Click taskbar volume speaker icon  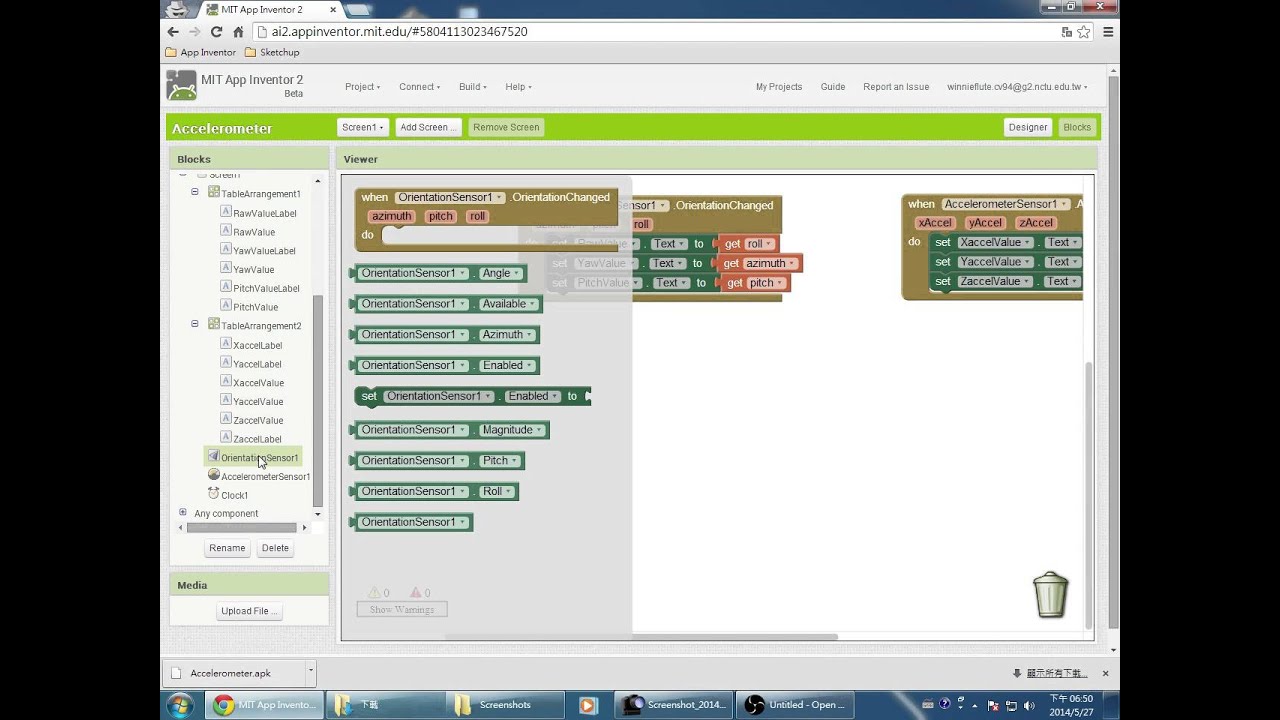click(x=1029, y=705)
